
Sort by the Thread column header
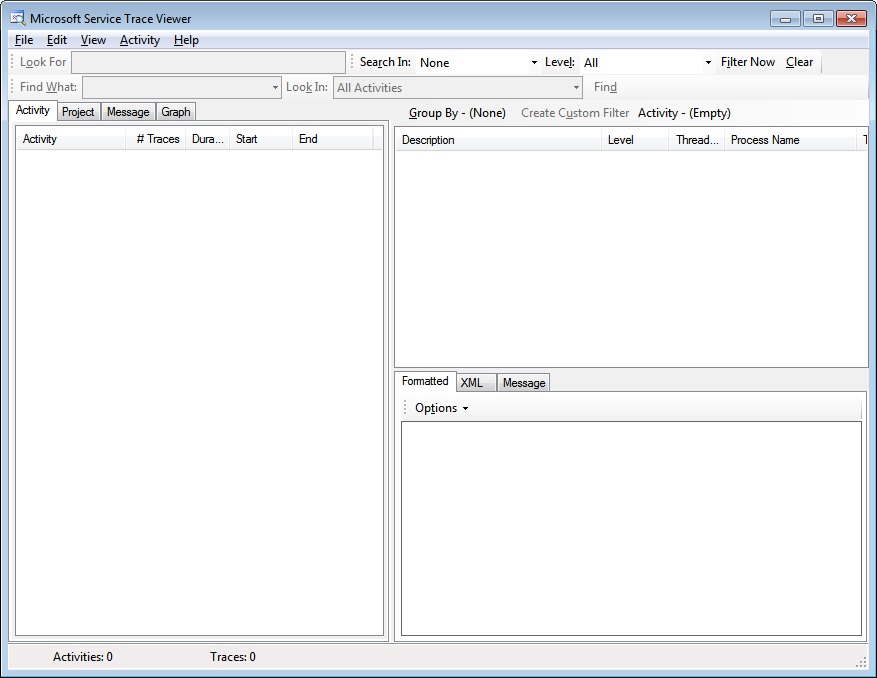(697, 140)
